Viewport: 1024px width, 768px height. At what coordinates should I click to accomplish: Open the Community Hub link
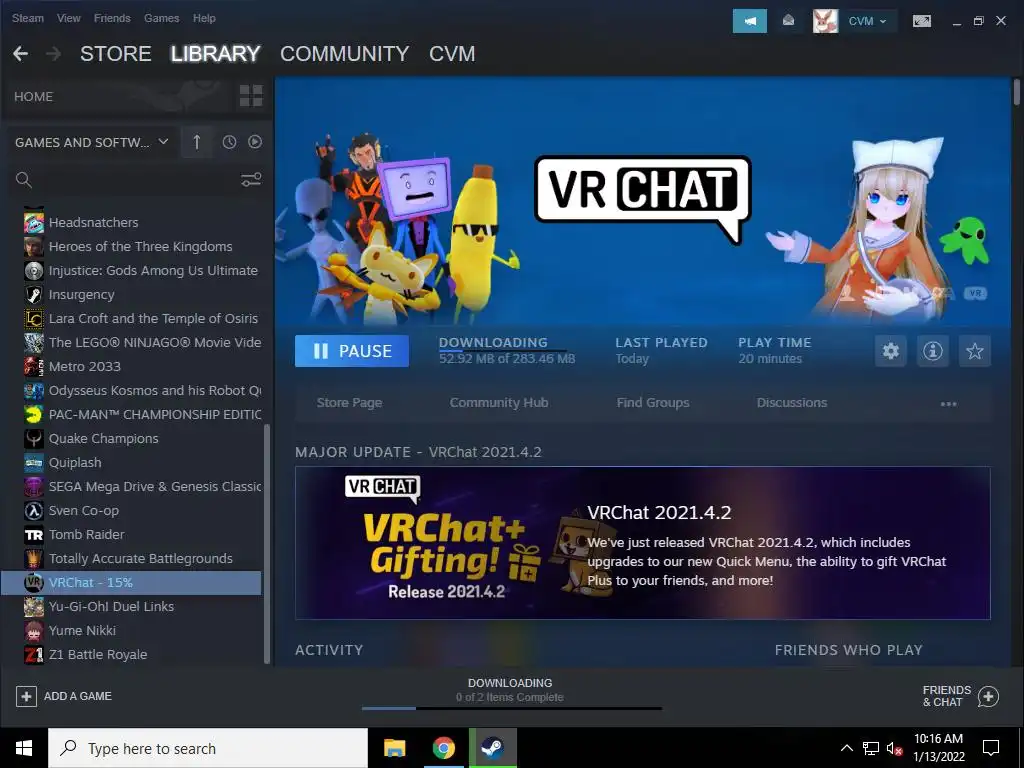pos(499,403)
